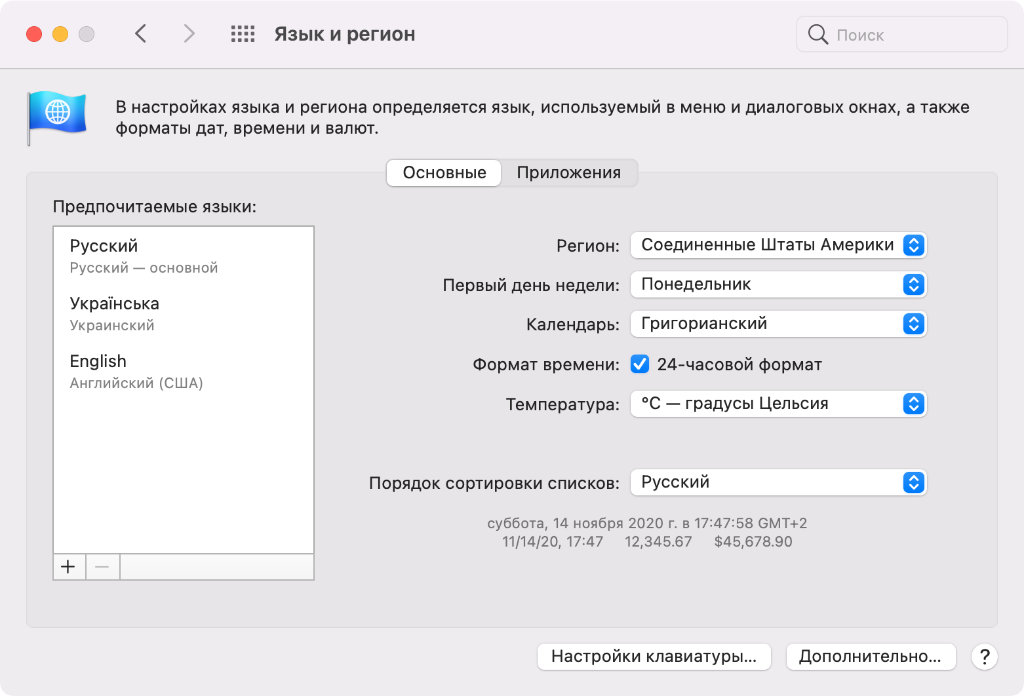1024x696 pixels.
Task: Open the Календарь dropdown
Action: 779,324
